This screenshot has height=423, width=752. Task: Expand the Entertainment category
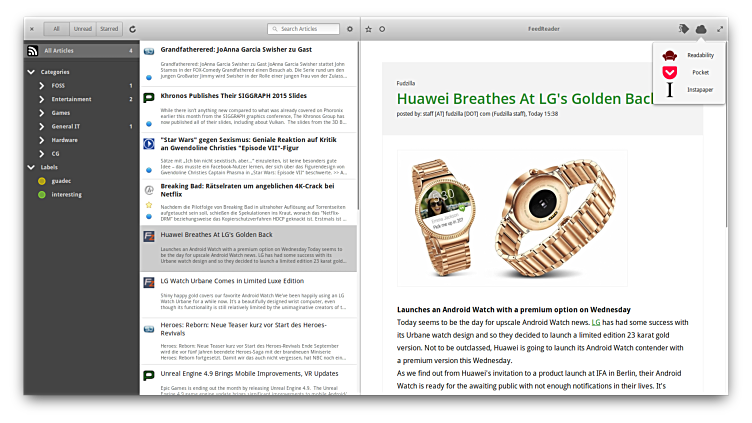click(x=42, y=99)
